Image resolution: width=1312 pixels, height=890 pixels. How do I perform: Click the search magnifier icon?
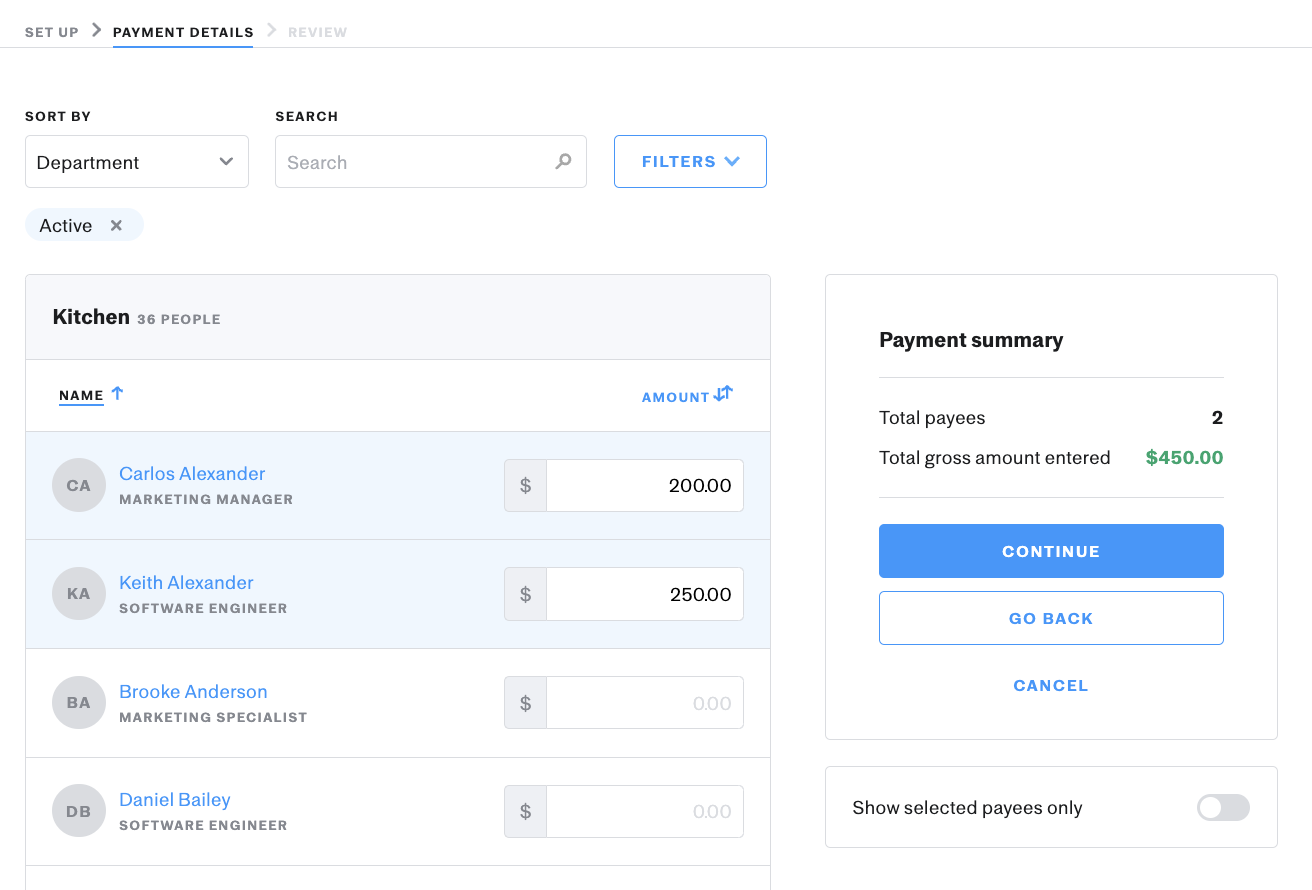pos(564,161)
